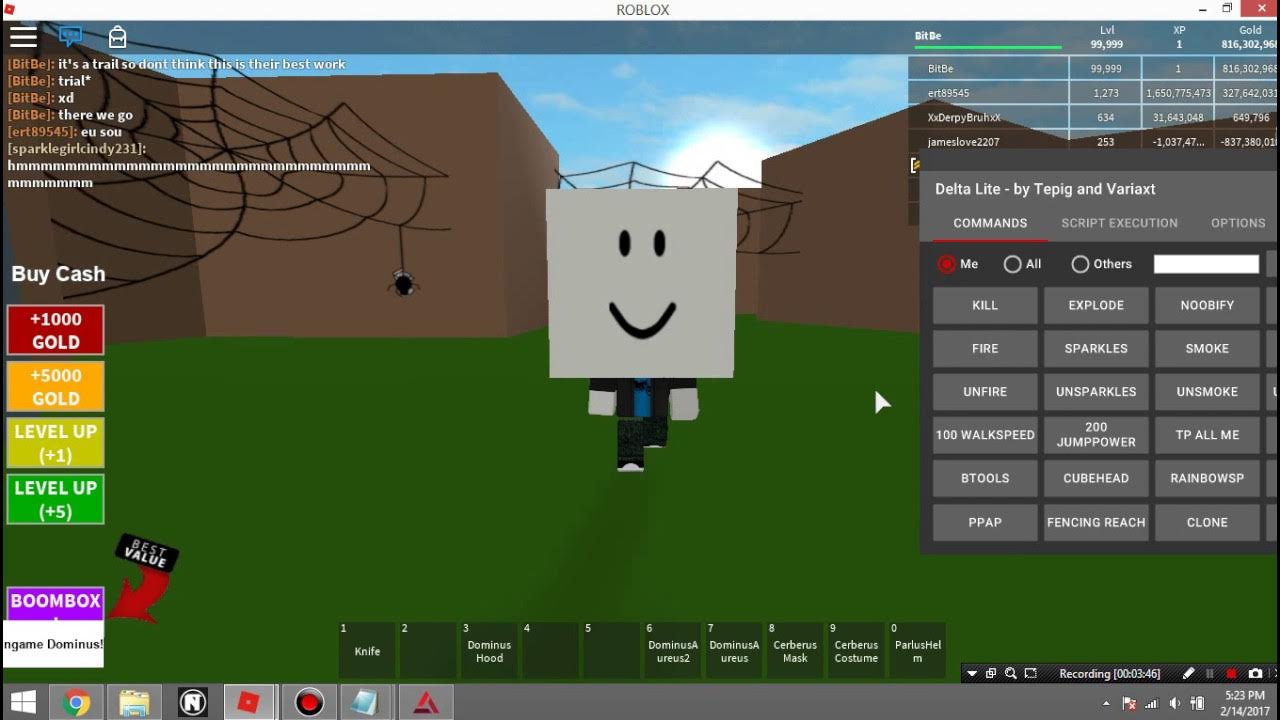Viewport: 1280px width, 720px height.
Task: Select the Others target radio button
Action: tap(1080, 264)
